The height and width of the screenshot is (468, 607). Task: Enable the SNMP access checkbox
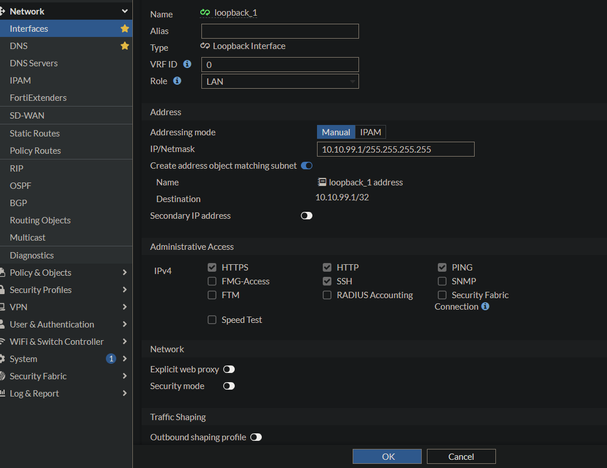(442, 282)
